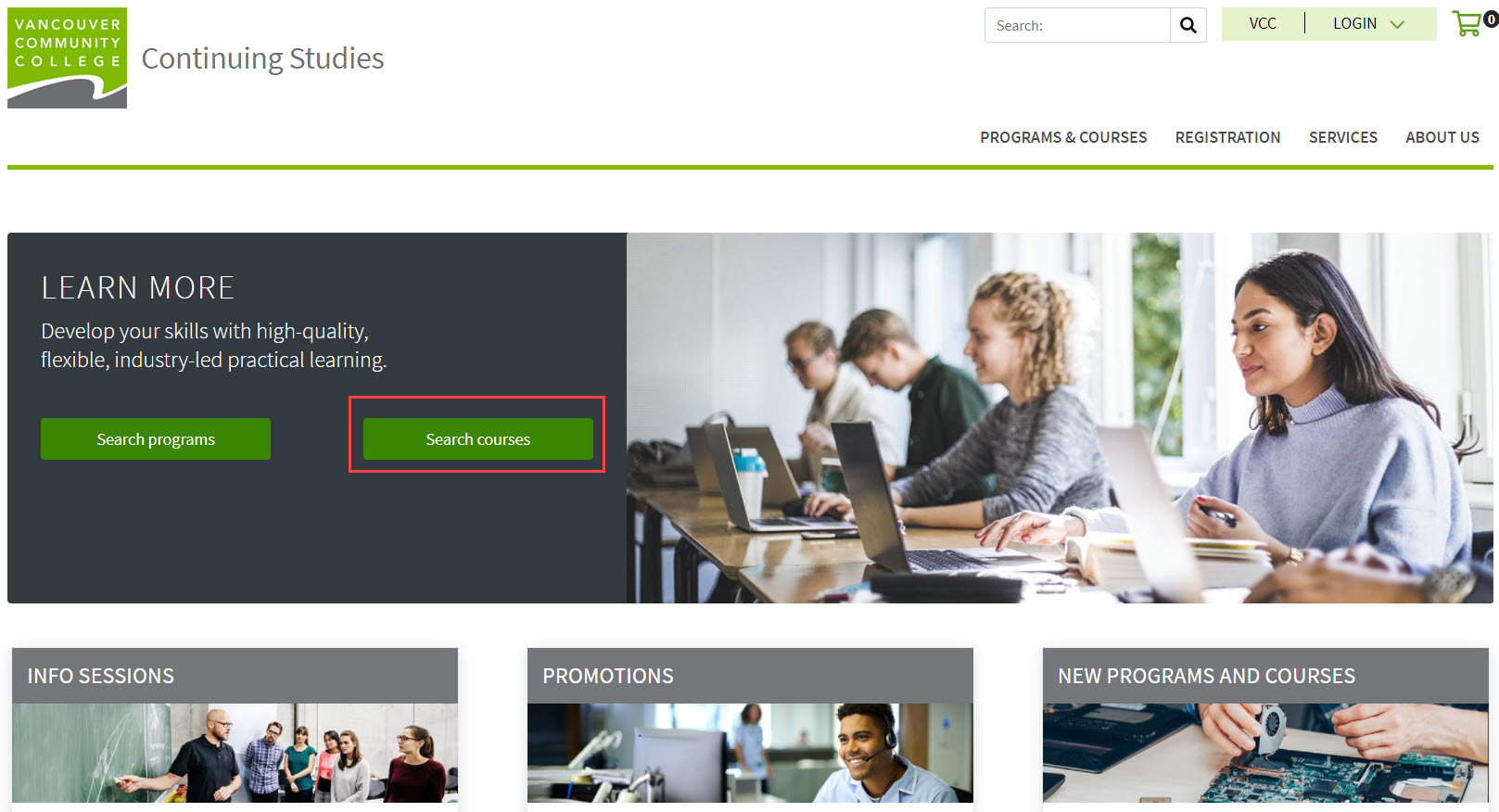Click the Vancouver Community College logo

tap(67, 58)
